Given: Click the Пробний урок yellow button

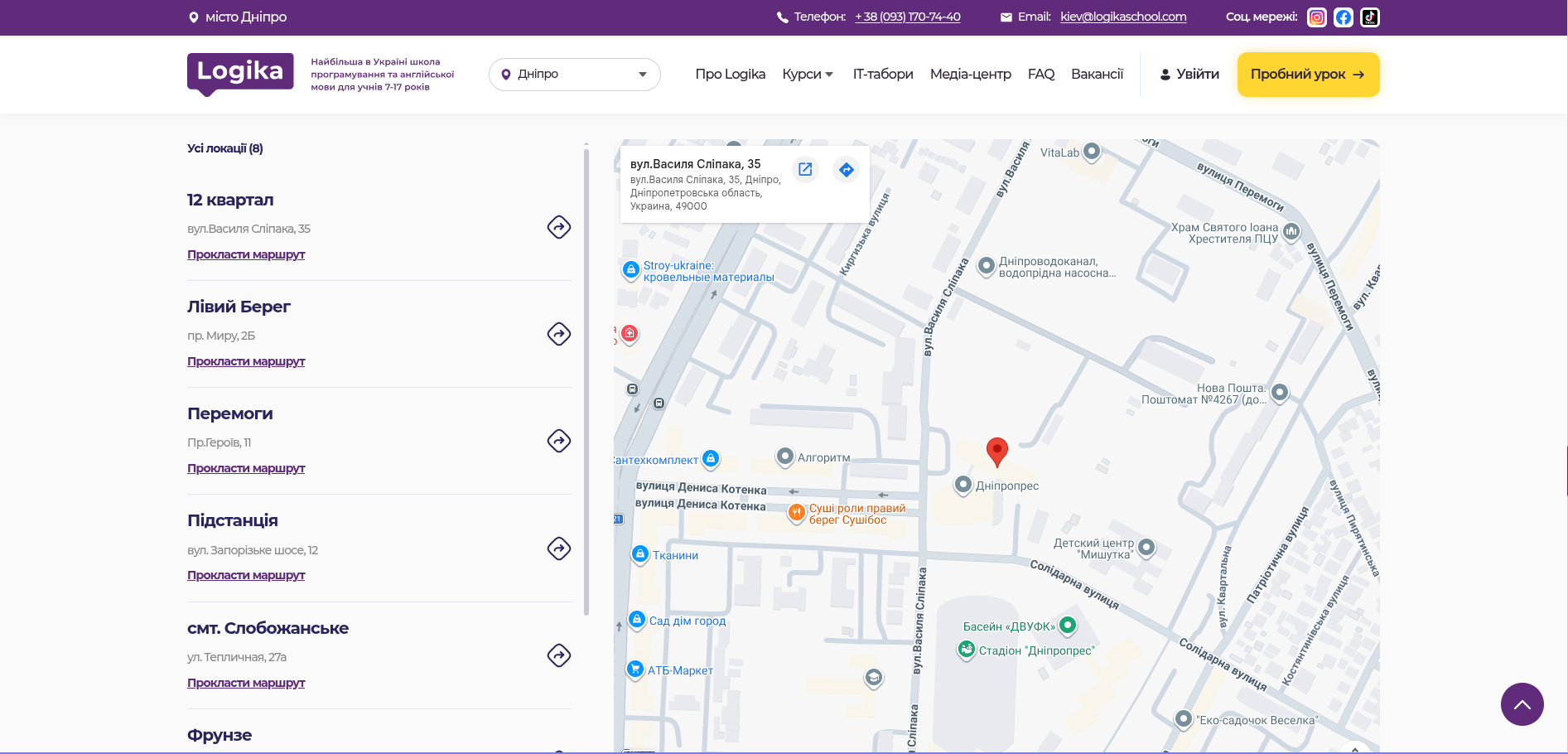Looking at the screenshot, I should (x=1309, y=75).
